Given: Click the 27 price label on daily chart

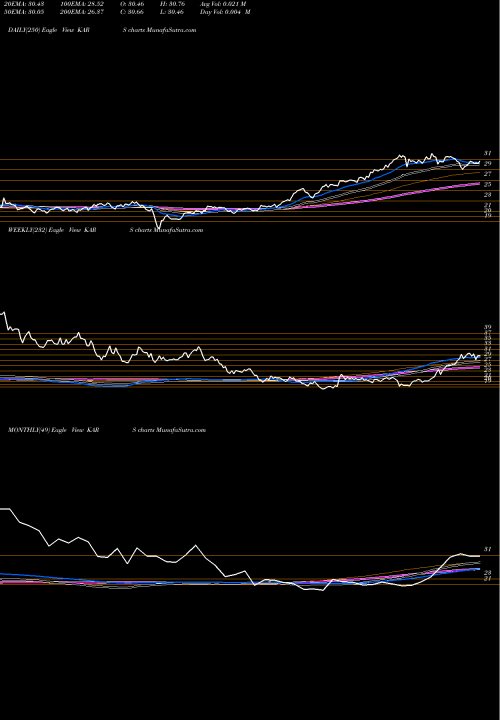Looking at the screenshot, I should [488, 174].
